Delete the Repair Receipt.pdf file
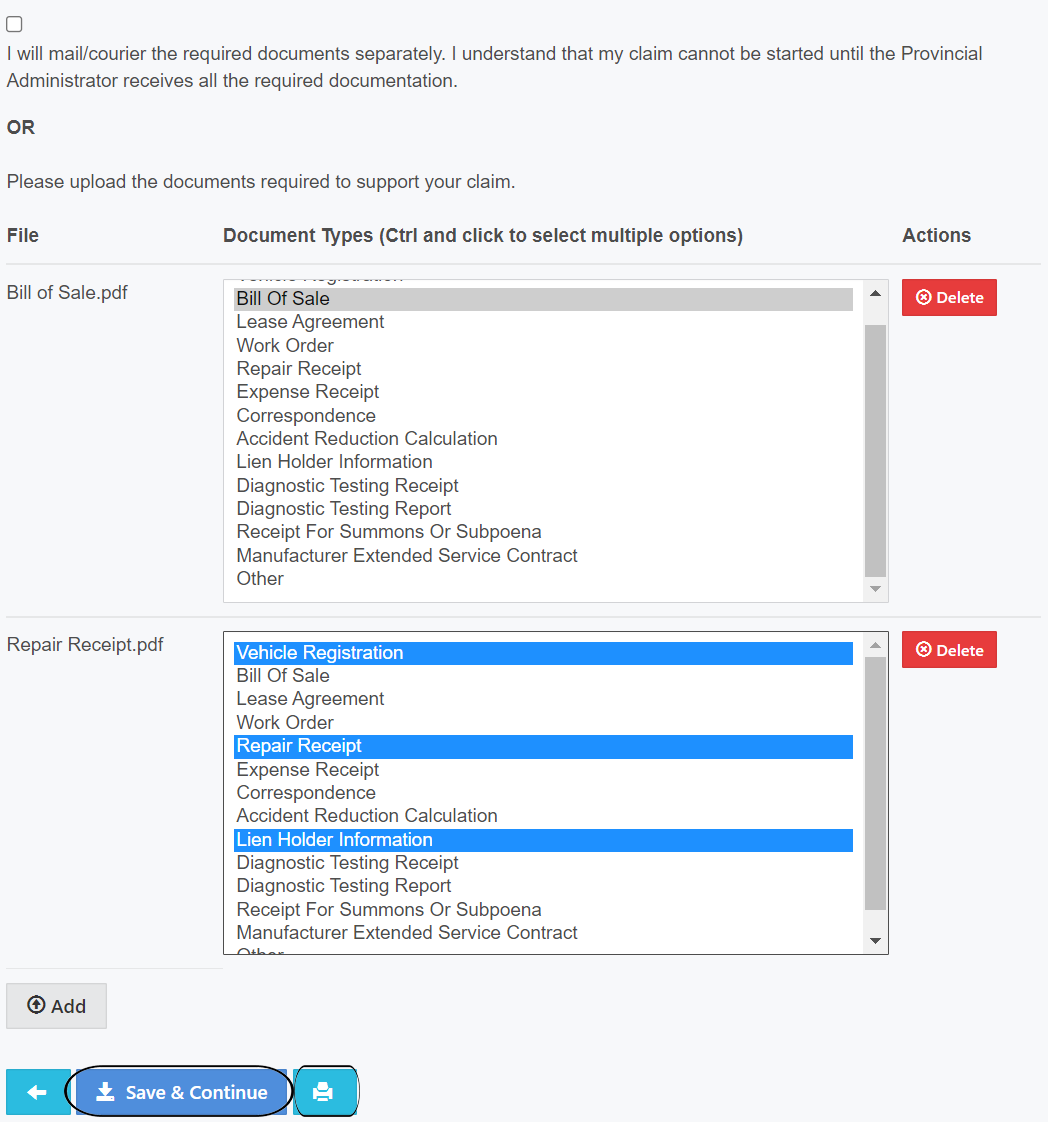1048x1122 pixels. 949,650
